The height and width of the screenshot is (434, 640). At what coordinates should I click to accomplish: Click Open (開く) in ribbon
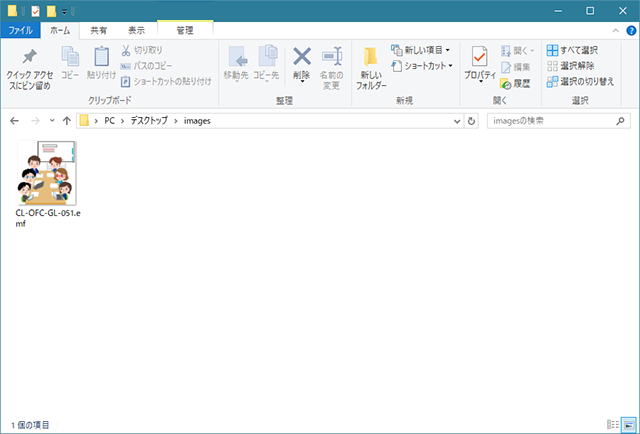coord(517,51)
